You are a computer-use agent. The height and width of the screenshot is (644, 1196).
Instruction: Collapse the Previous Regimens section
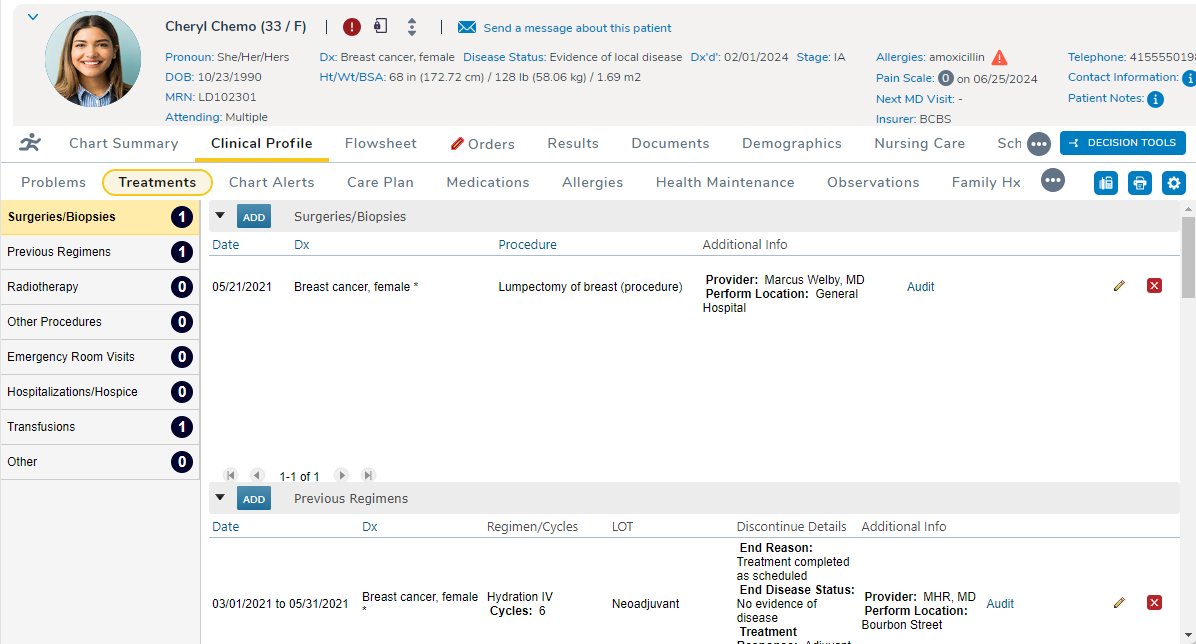point(220,498)
